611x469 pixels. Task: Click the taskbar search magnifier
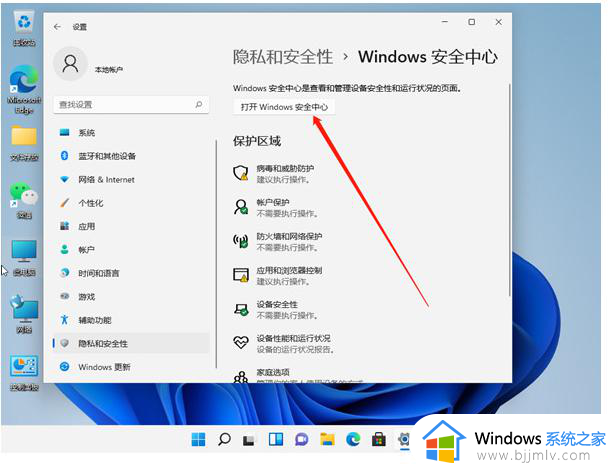point(224,439)
